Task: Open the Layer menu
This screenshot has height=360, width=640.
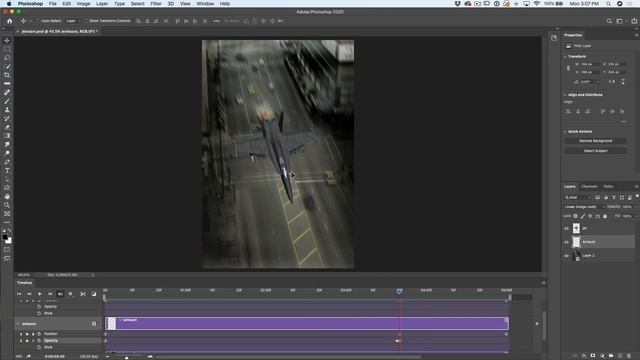Action: 102,4
